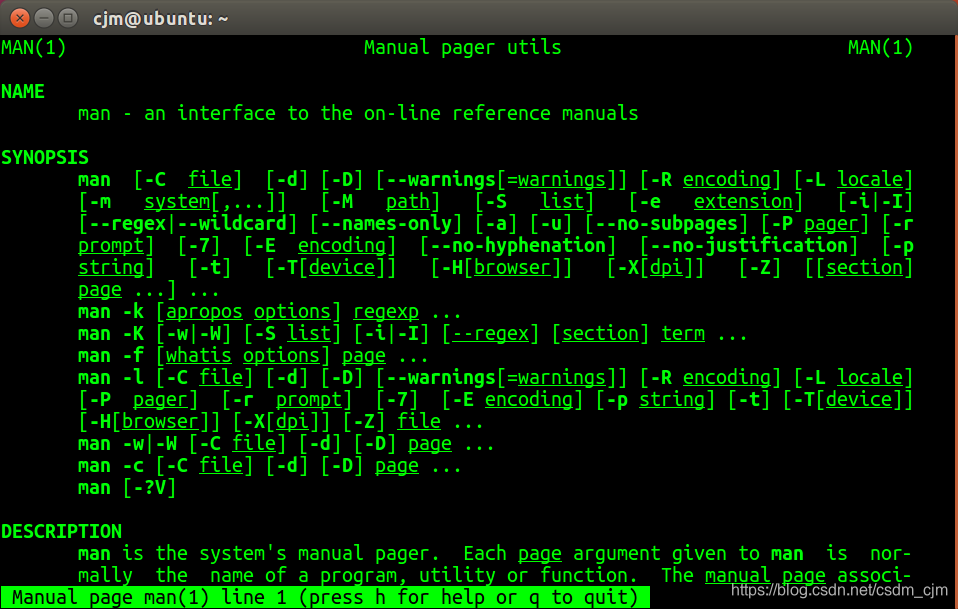This screenshot has width=958, height=609.
Task: Click the top-right 'MAN(1)' header
Action: (880, 48)
